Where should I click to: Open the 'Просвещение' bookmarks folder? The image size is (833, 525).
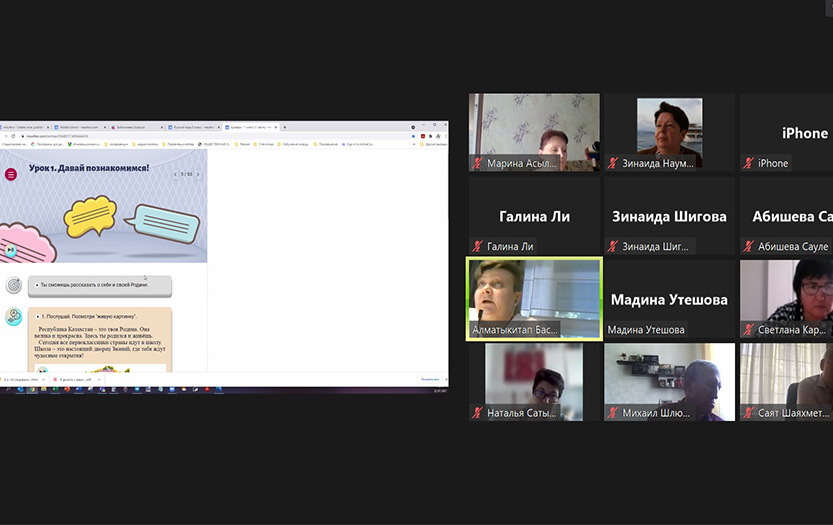(325, 144)
